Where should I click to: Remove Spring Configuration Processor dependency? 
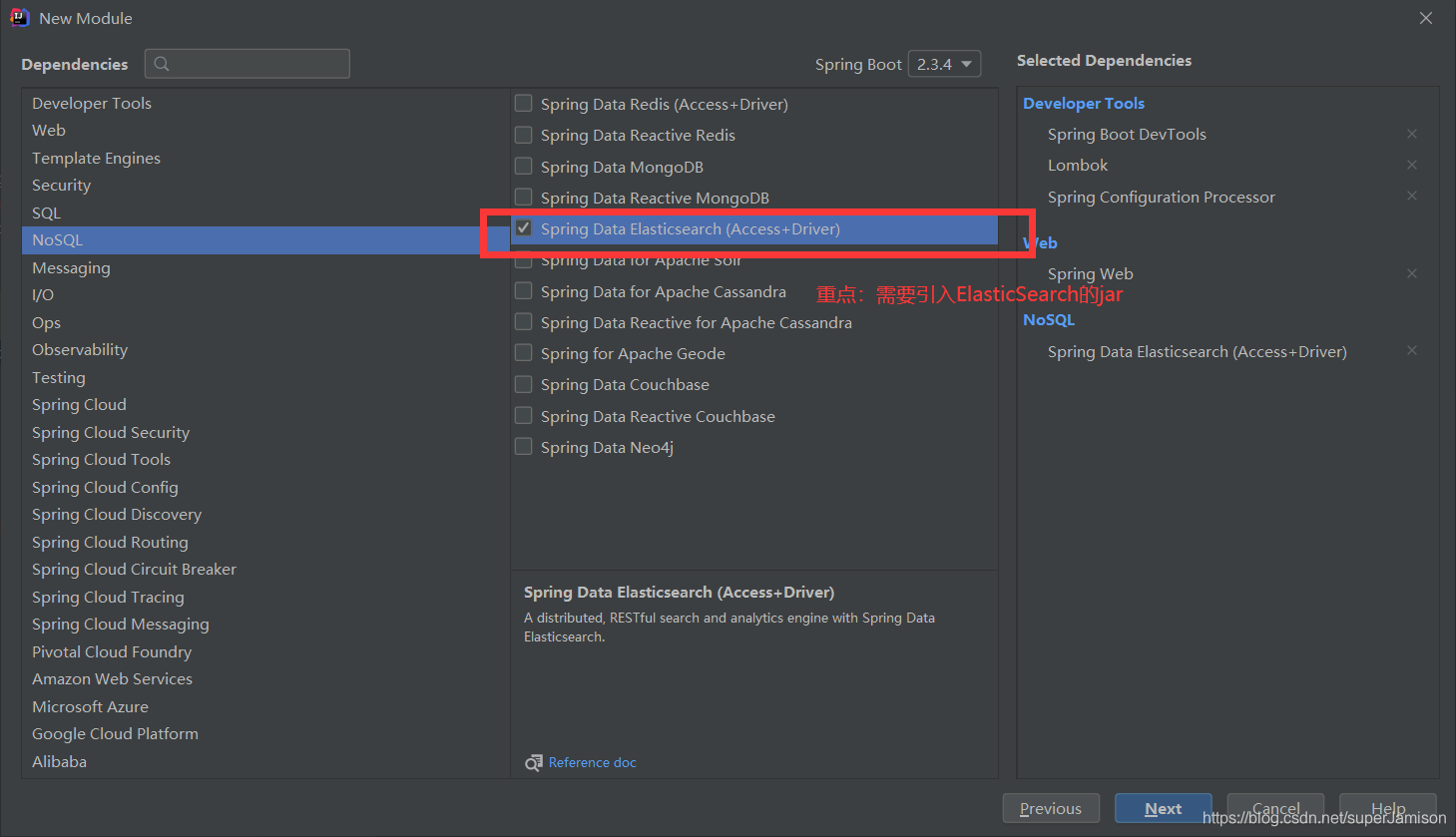(1412, 196)
